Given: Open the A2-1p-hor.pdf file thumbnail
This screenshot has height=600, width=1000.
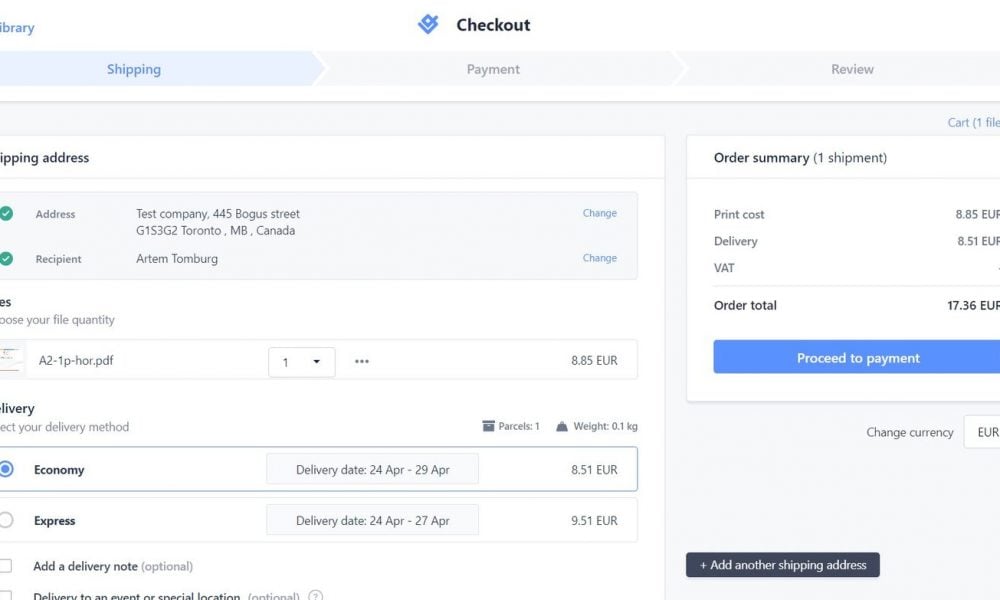Looking at the screenshot, I should [11, 360].
